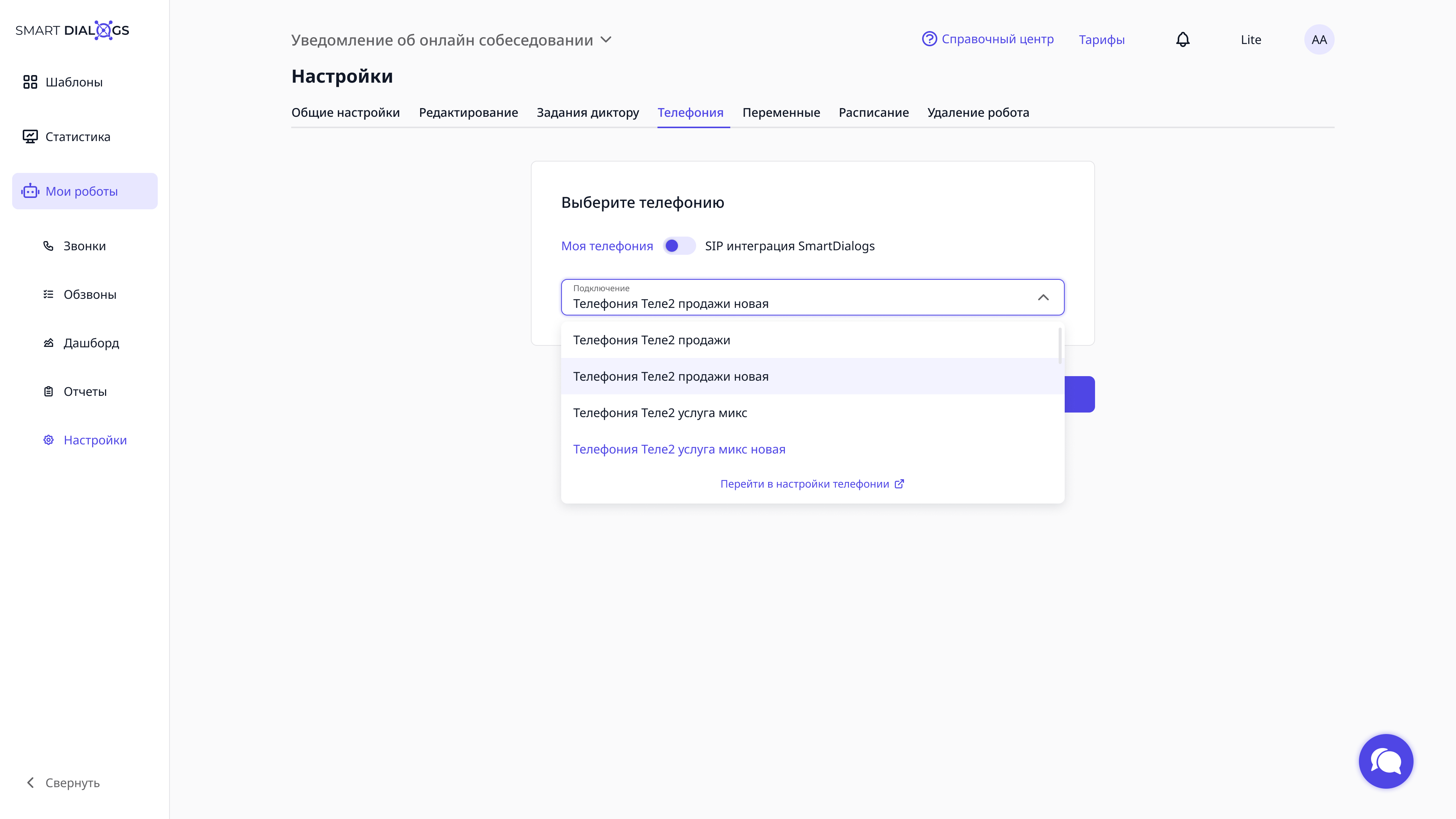Open the AA user avatar
The width and height of the screenshot is (1456, 819).
coord(1319,39)
